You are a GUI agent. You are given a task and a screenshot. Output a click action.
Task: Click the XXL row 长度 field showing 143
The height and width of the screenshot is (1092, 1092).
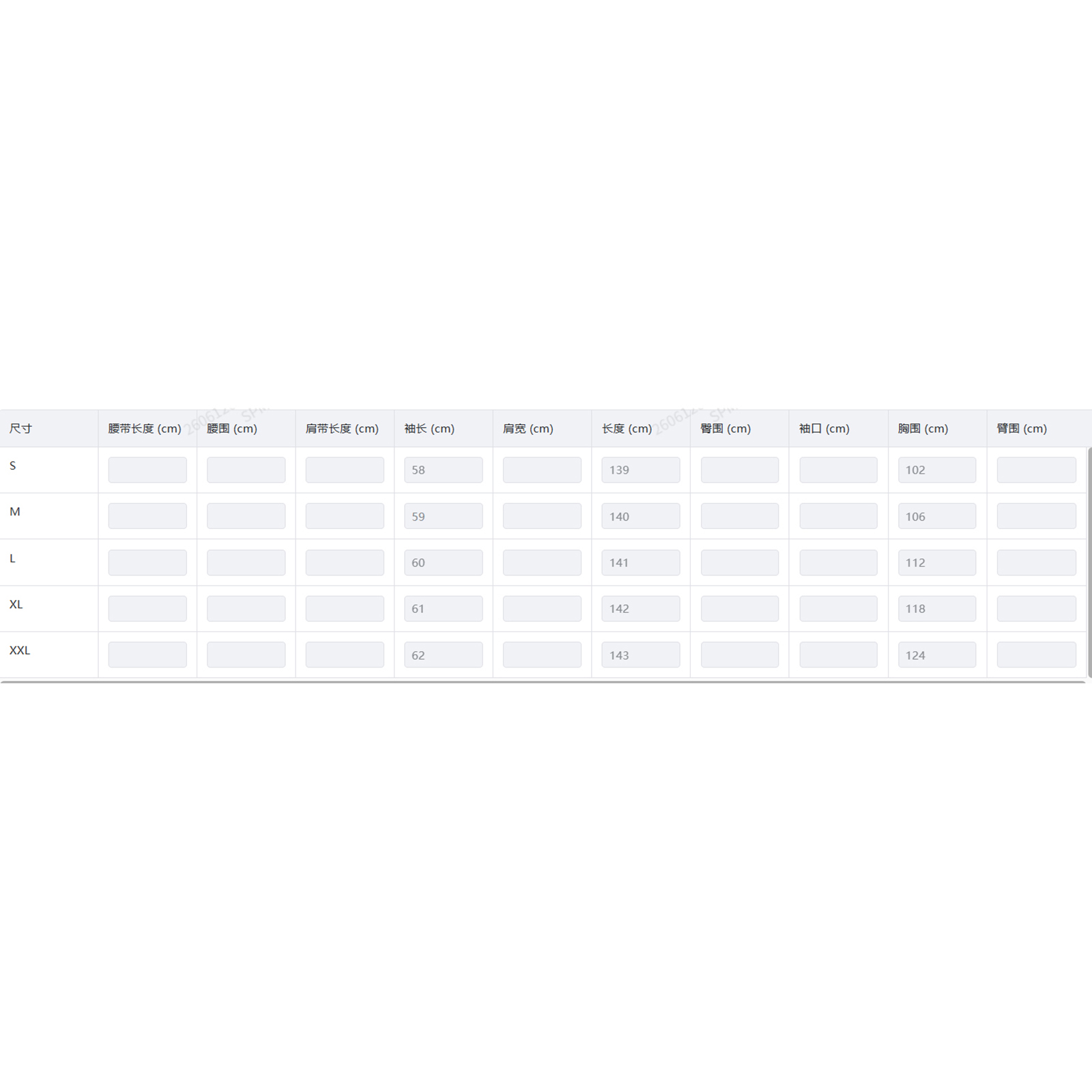[x=640, y=655]
